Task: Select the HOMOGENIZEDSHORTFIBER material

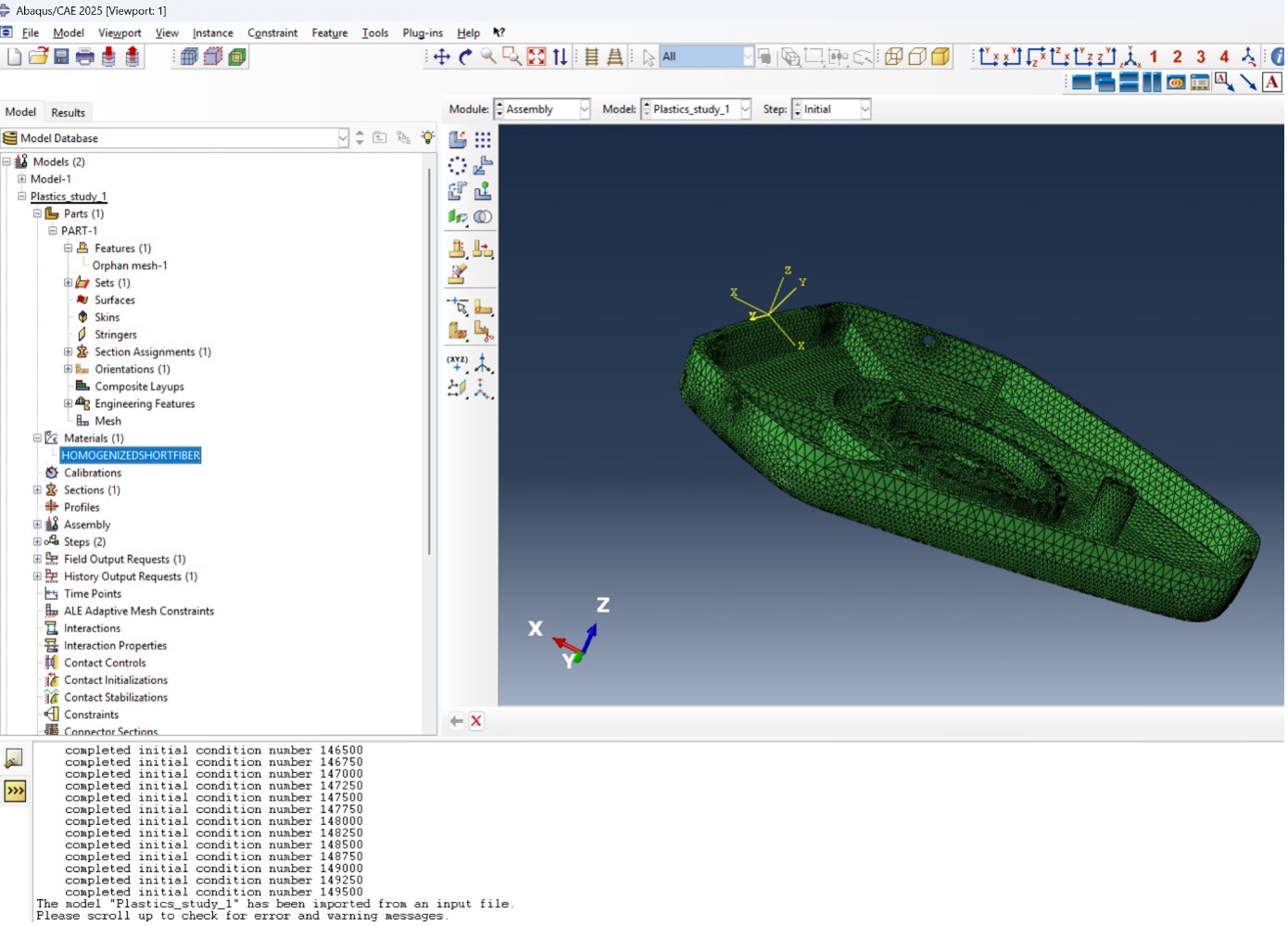Action: click(x=130, y=455)
